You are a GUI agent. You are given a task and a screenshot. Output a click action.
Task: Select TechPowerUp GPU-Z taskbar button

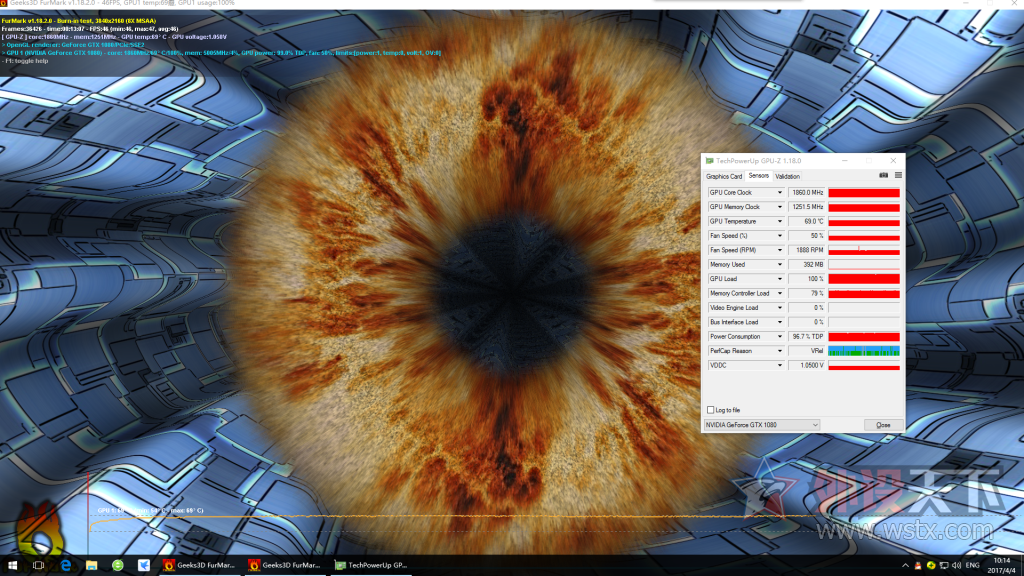point(370,565)
